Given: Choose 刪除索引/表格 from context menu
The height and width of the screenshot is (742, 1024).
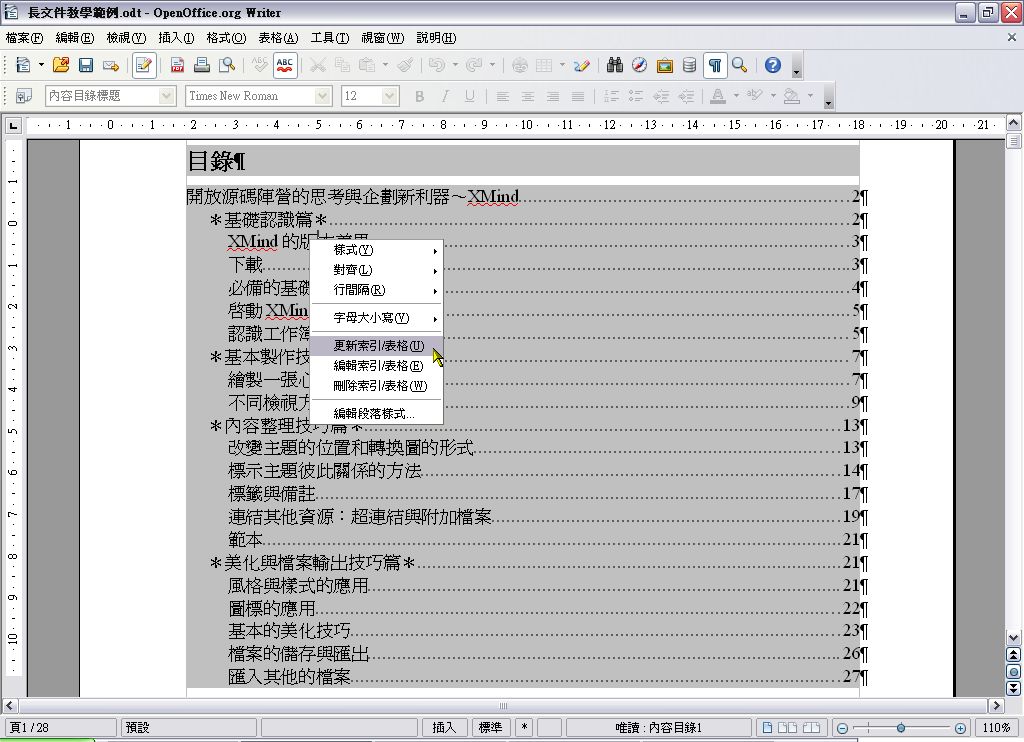Looking at the screenshot, I should [x=377, y=386].
